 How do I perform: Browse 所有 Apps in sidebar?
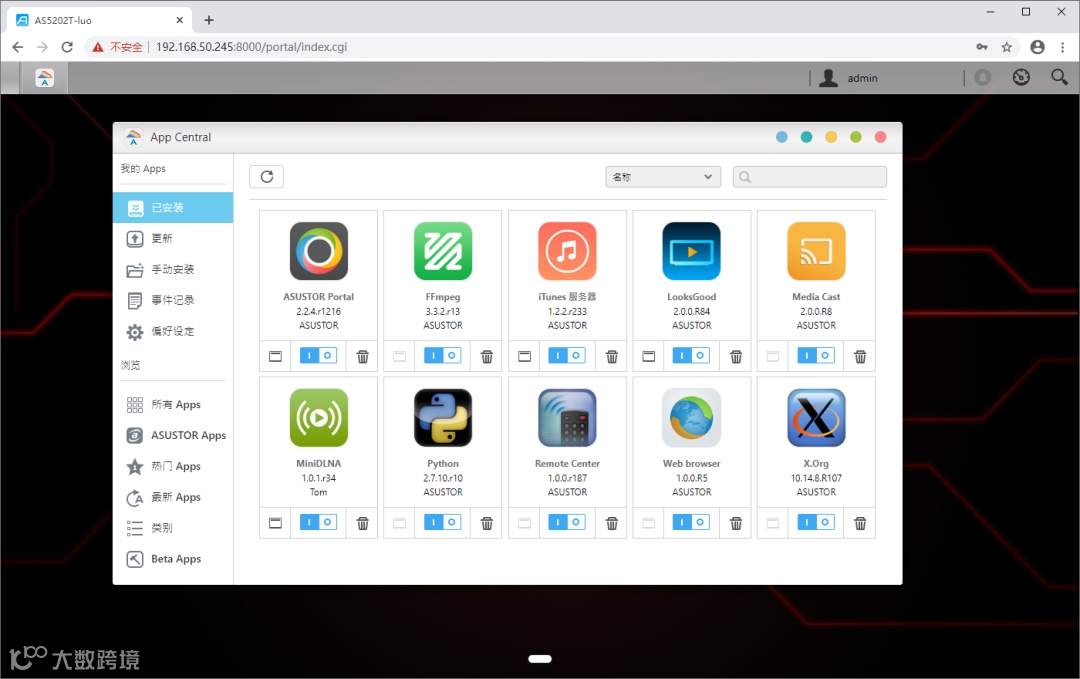click(173, 404)
